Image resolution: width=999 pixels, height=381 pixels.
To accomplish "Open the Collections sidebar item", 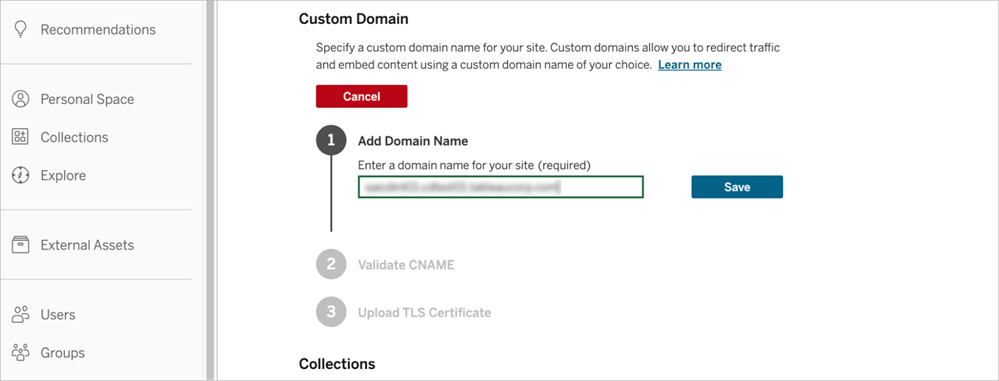I will (x=75, y=137).
